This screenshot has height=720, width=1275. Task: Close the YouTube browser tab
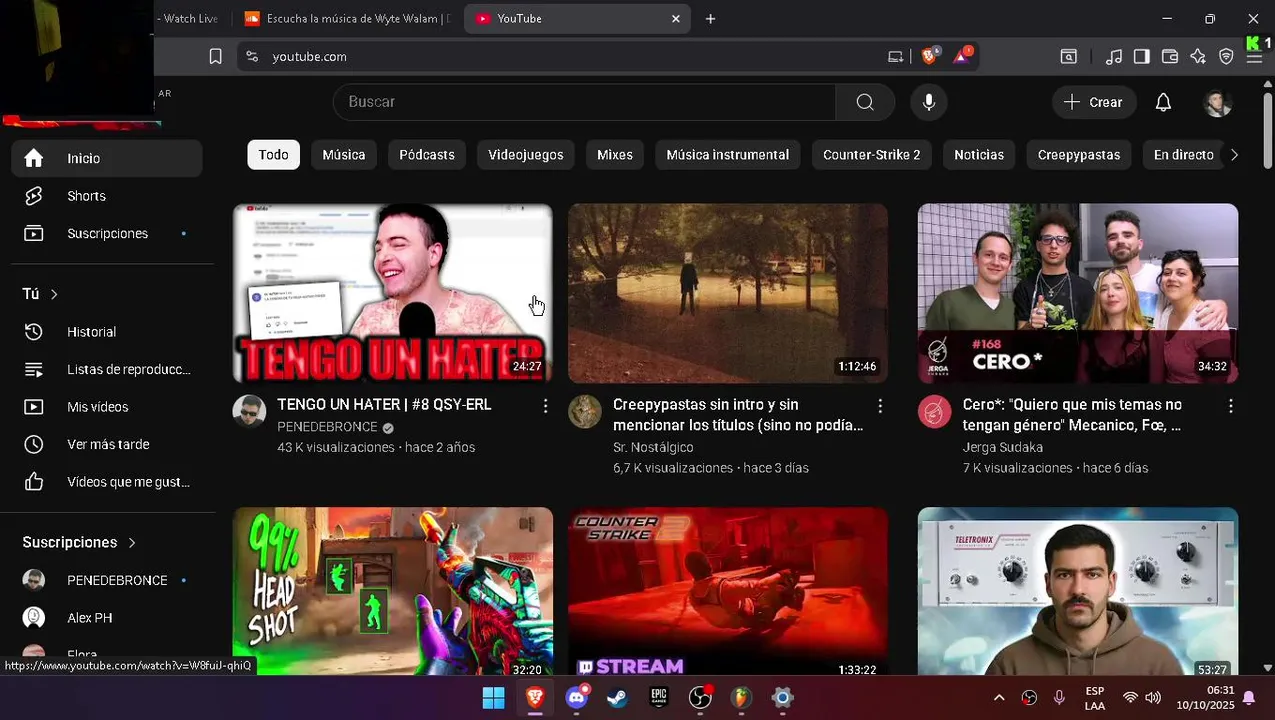pos(676,19)
